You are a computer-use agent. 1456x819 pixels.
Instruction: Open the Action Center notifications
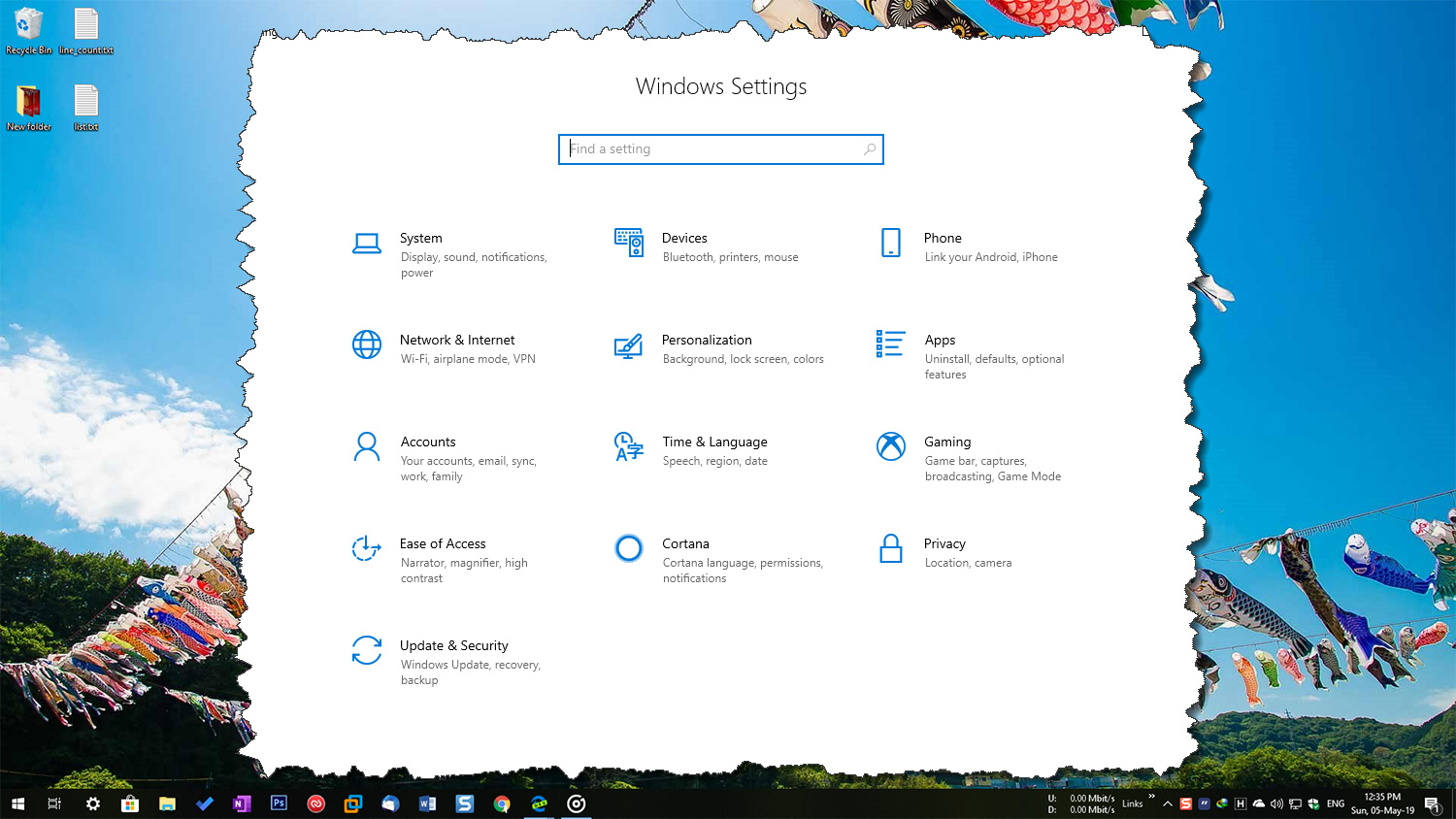click(x=1432, y=803)
